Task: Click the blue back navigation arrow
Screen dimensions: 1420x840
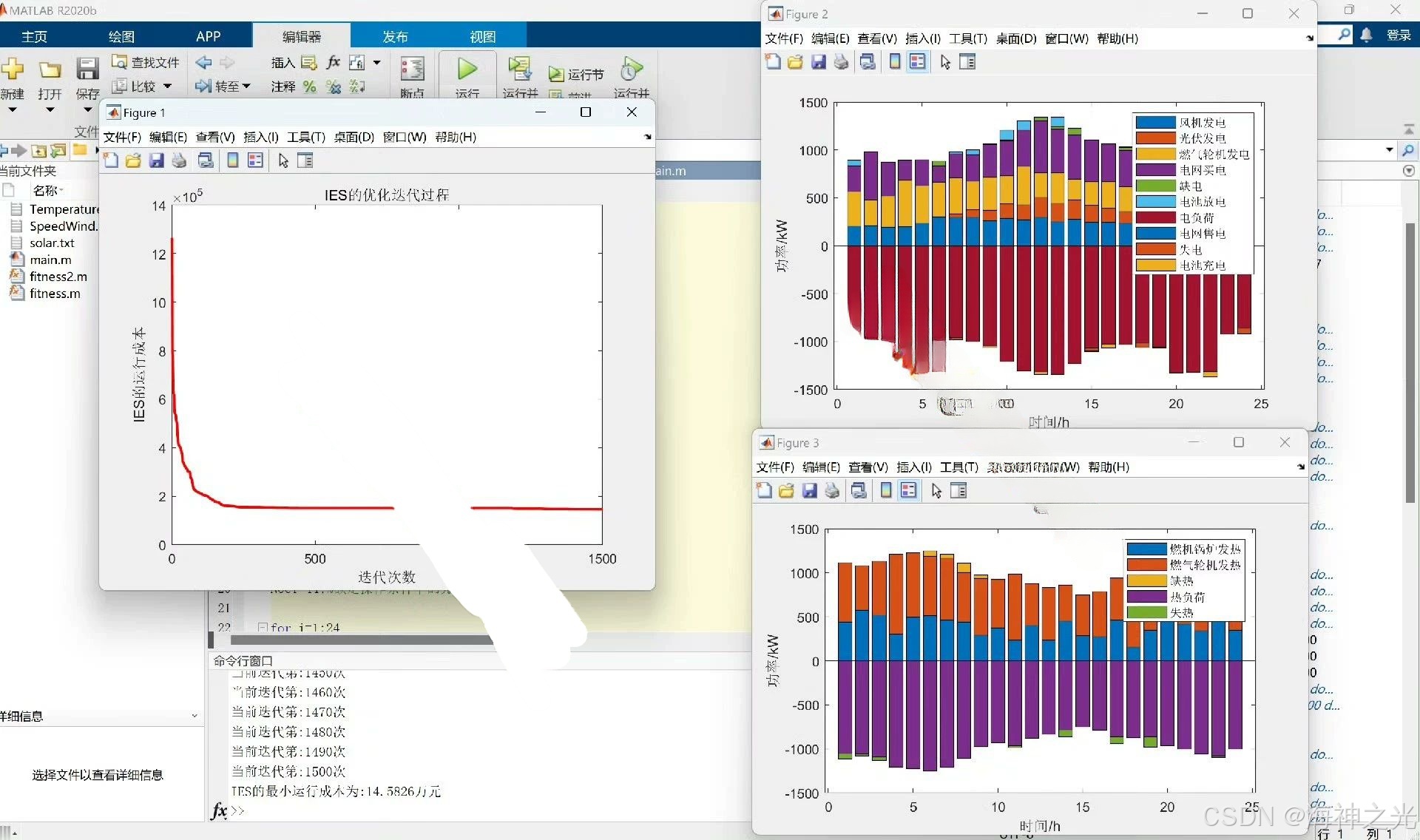Action: click(x=203, y=63)
